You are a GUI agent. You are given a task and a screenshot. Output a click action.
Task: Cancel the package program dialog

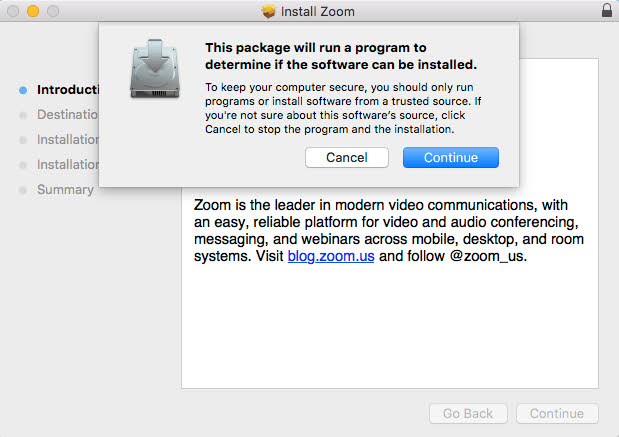click(x=347, y=158)
